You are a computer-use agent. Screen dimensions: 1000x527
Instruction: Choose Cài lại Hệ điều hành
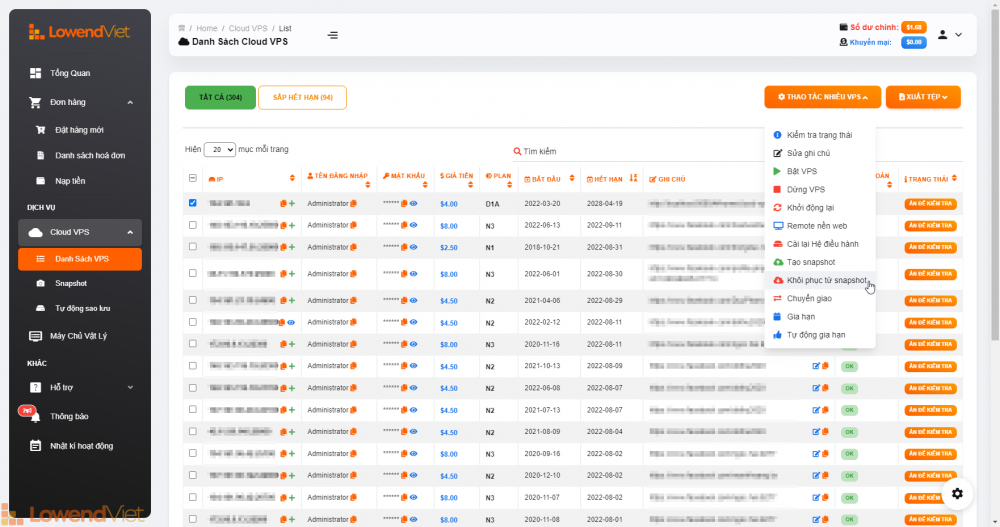click(x=820, y=244)
